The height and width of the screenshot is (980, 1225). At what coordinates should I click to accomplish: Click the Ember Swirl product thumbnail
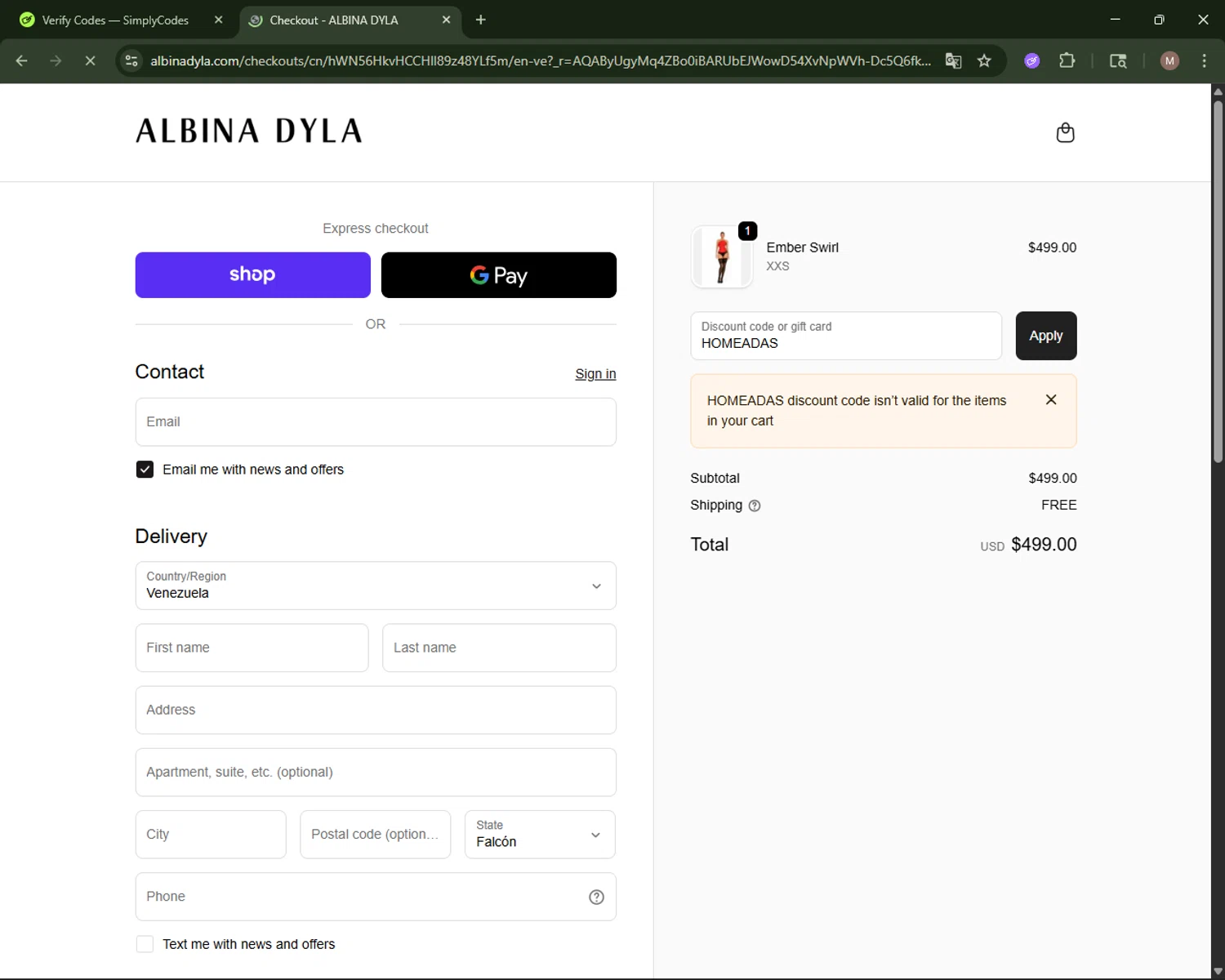pyautogui.click(x=722, y=256)
